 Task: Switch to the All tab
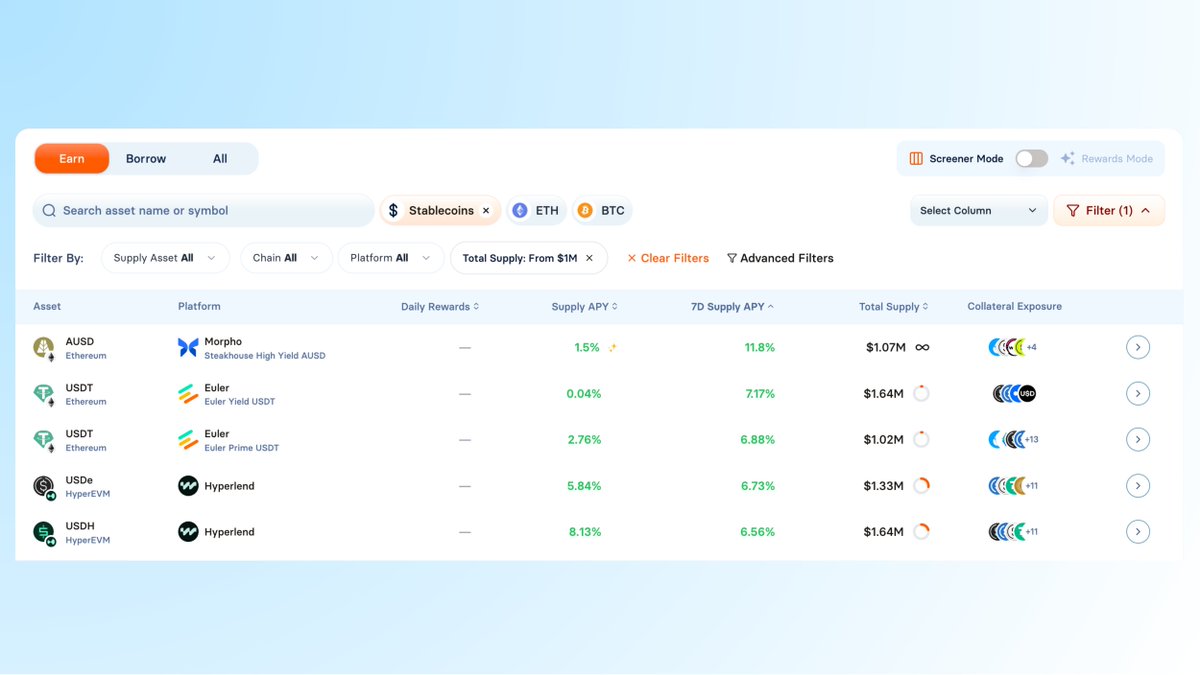click(220, 158)
